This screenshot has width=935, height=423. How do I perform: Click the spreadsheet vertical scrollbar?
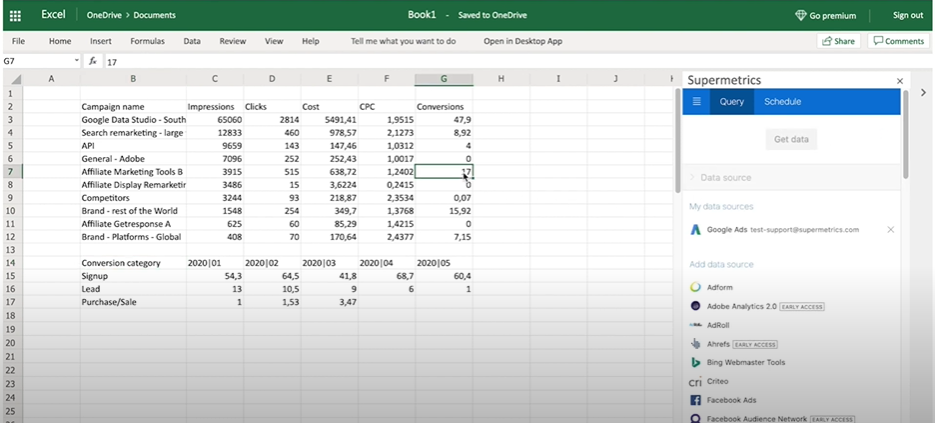(x=677, y=140)
